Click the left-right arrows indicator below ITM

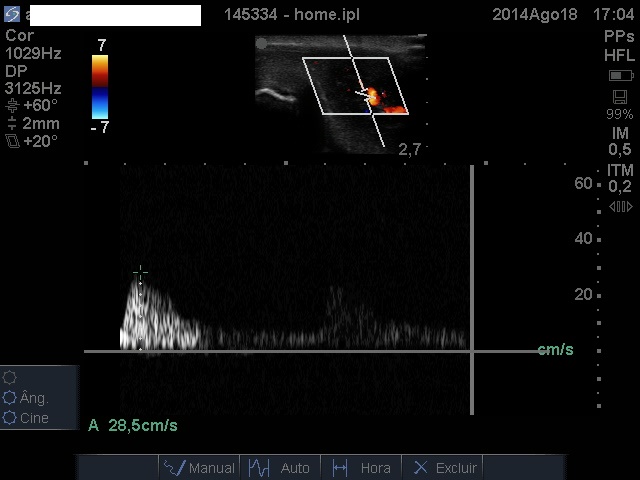pos(620,207)
